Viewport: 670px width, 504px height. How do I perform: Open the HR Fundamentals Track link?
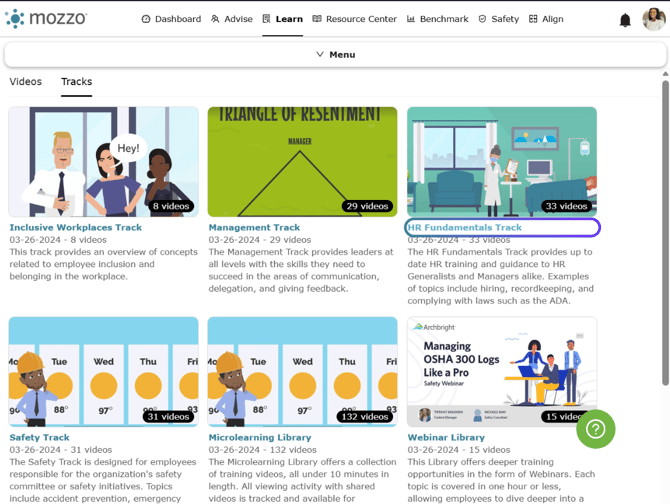(464, 227)
